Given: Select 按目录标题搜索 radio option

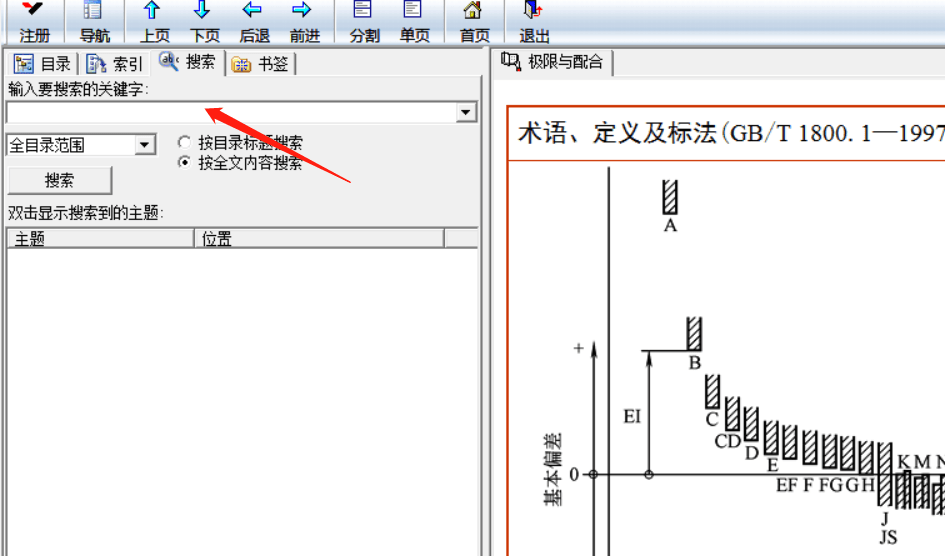Looking at the screenshot, I should (x=184, y=143).
